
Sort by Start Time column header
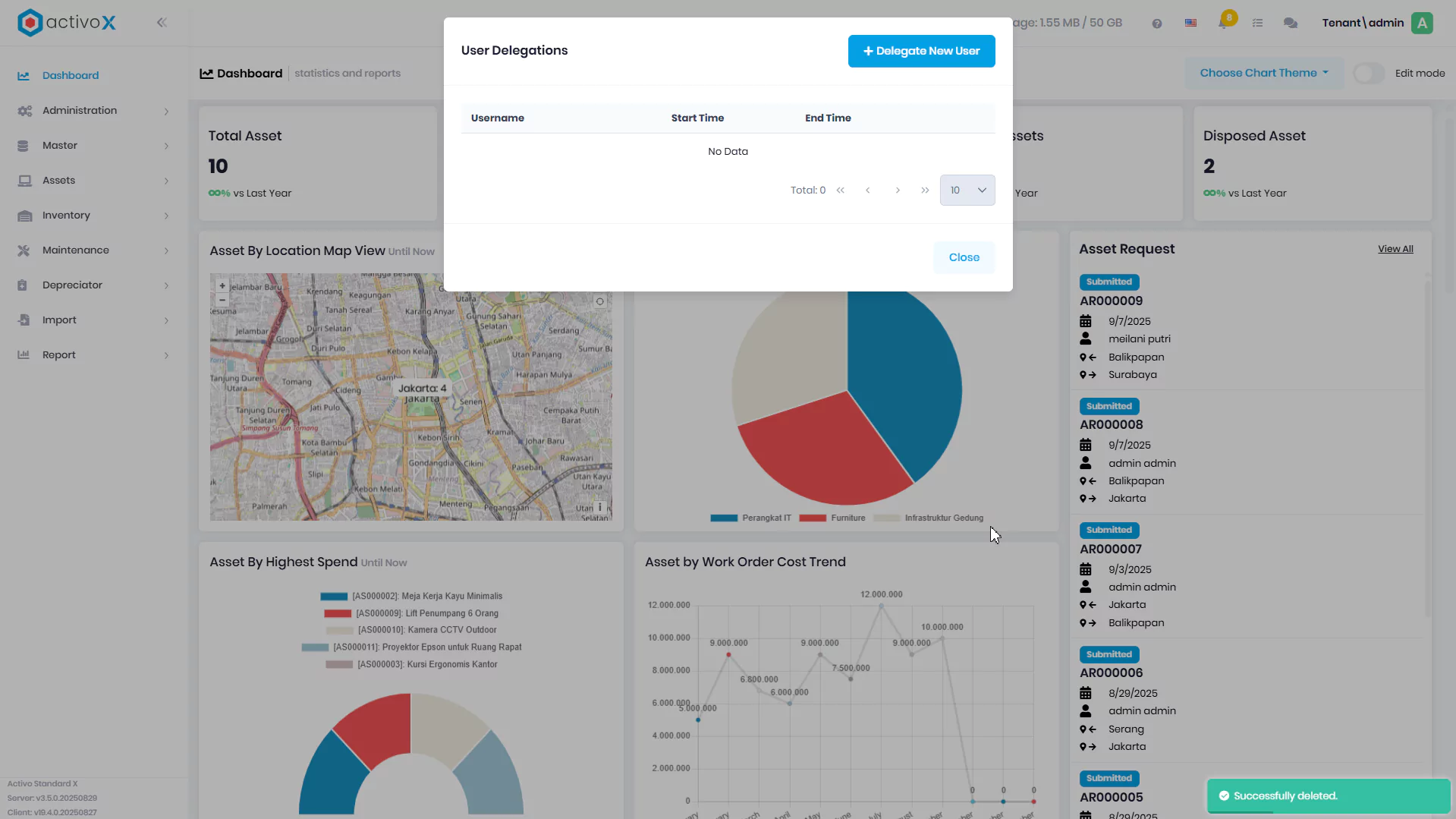(697, 118)
